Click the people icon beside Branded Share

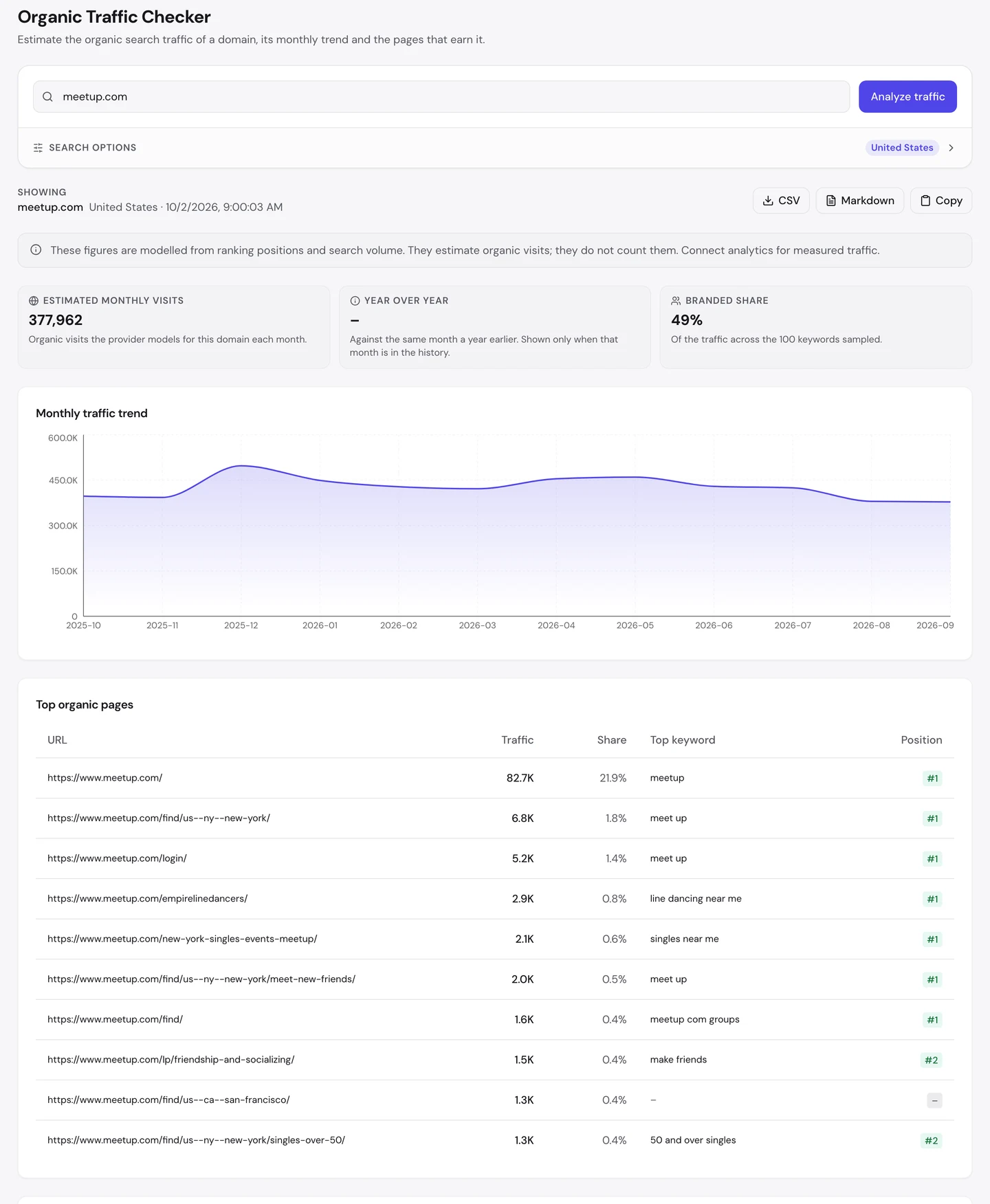pyautogui.click(x=676, y=301)
